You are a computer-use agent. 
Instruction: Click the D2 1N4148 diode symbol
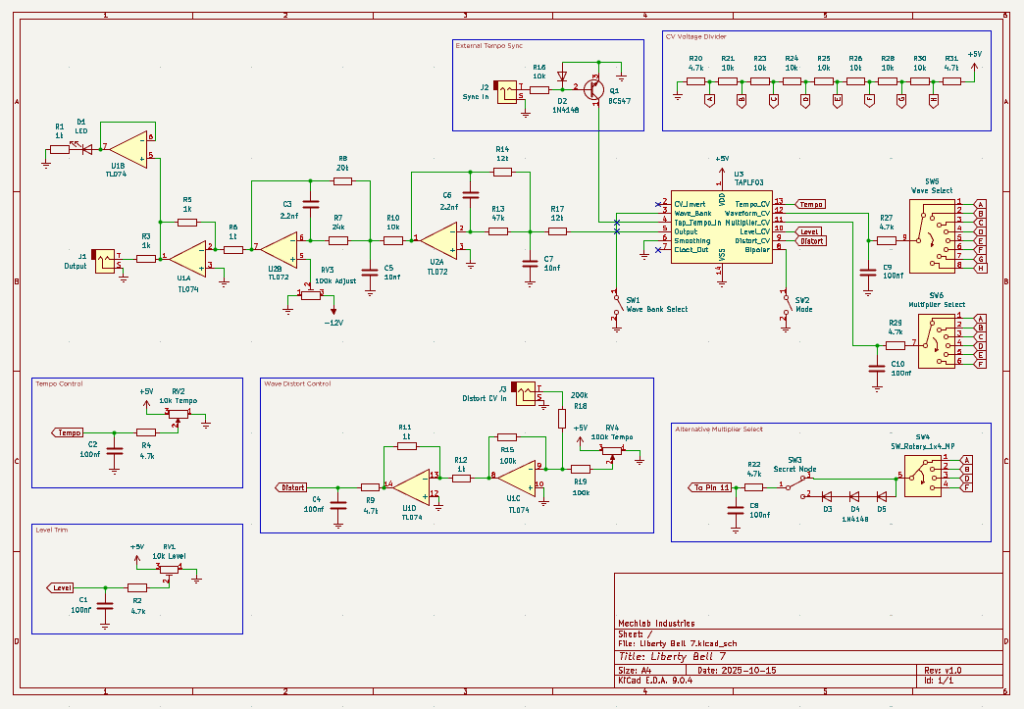[x=561, y=75]
